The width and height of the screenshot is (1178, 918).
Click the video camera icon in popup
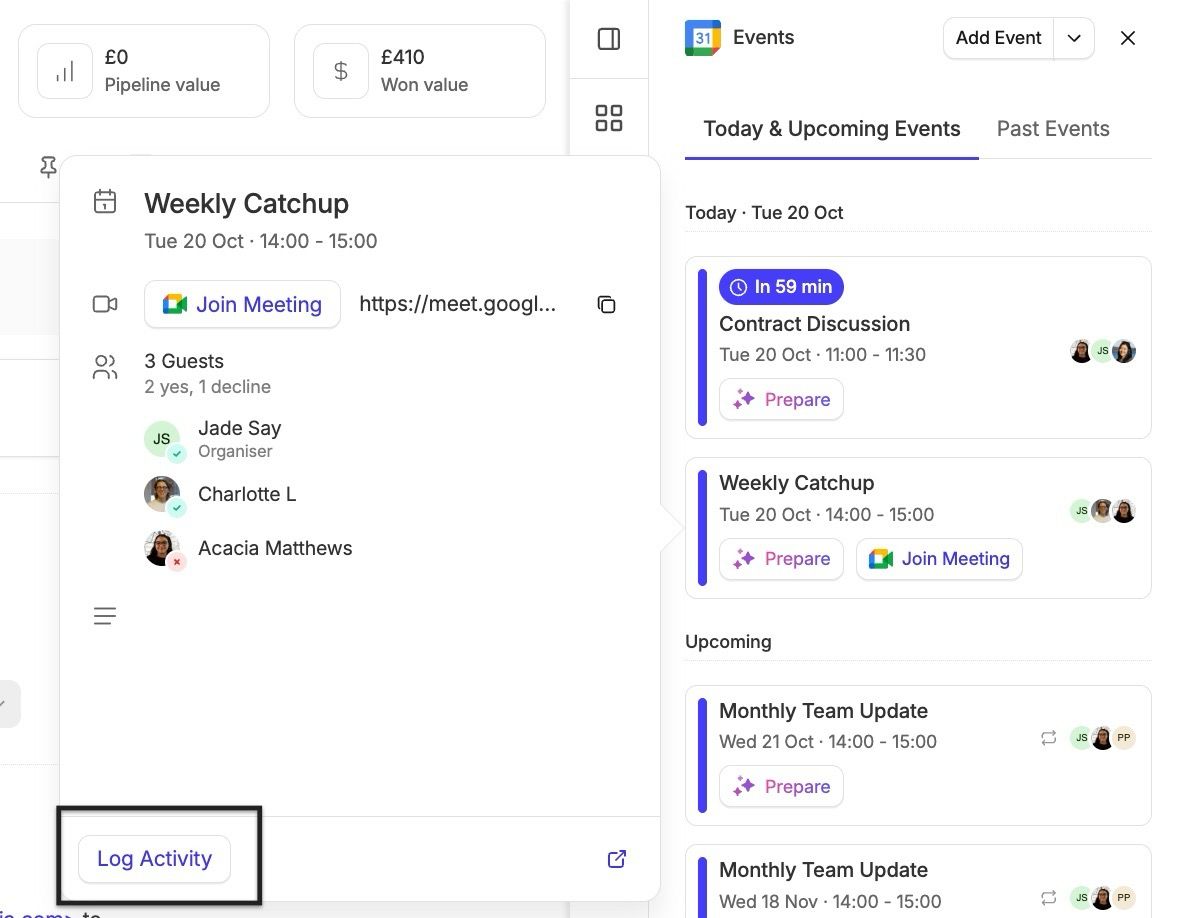pyautogui.click(x=105, y=304)
